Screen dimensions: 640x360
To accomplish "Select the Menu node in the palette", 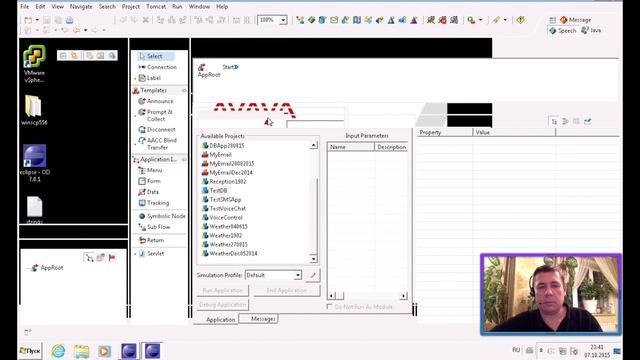I will pos(150,170).
